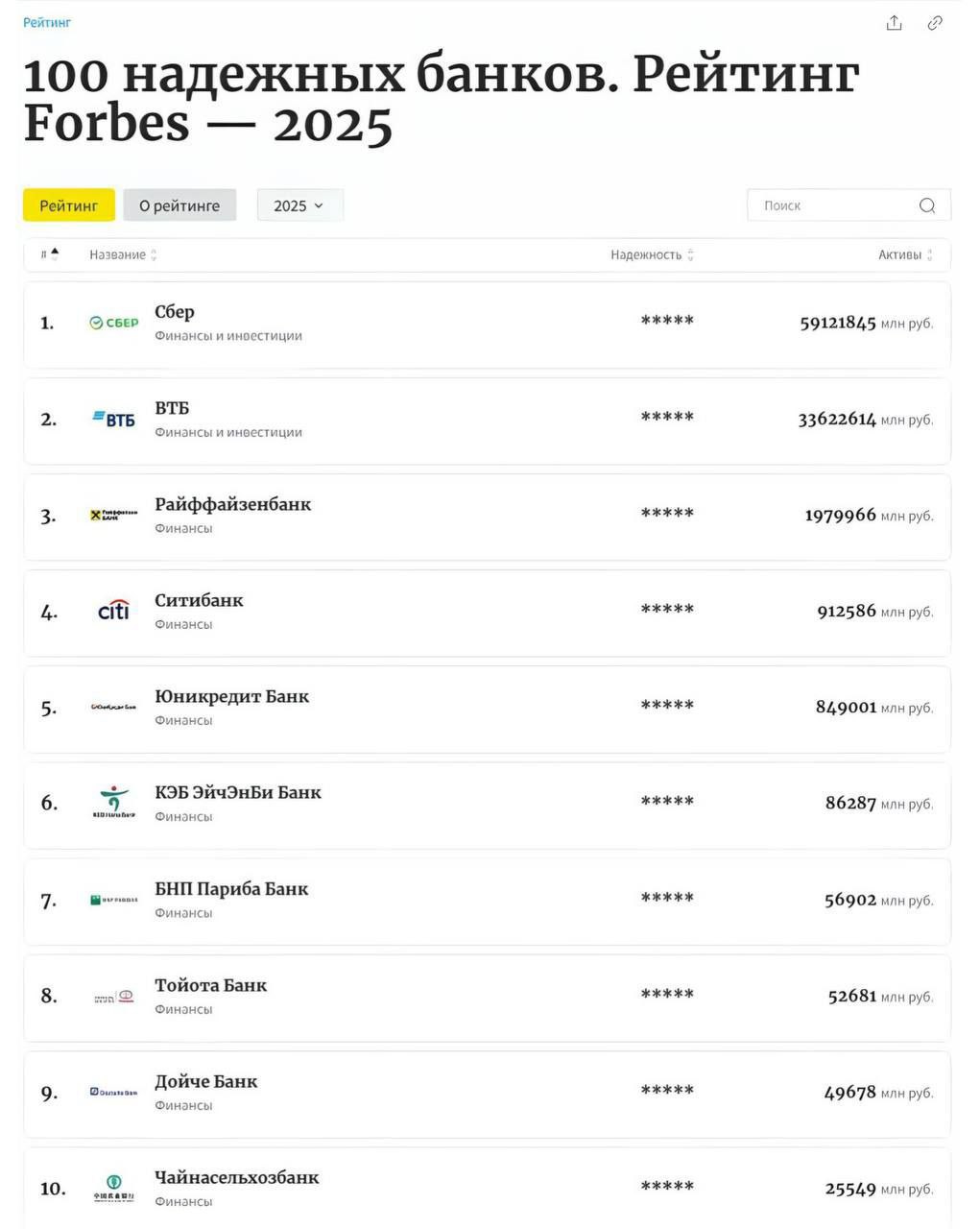
Task: Click rank number 10. beside Чайнасельхозбанк
Action: pos(53,1189)
